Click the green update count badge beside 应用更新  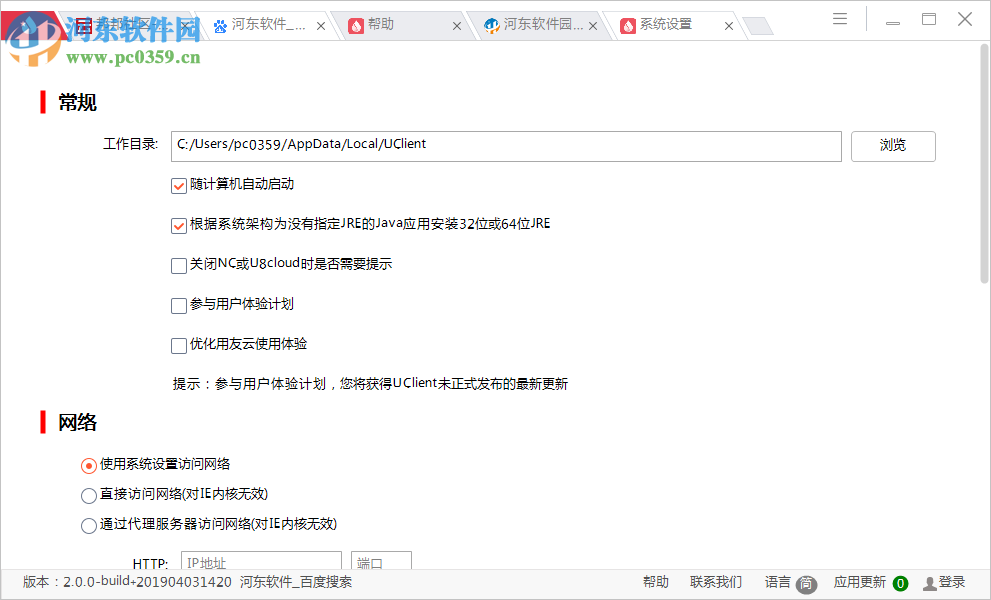899,582
